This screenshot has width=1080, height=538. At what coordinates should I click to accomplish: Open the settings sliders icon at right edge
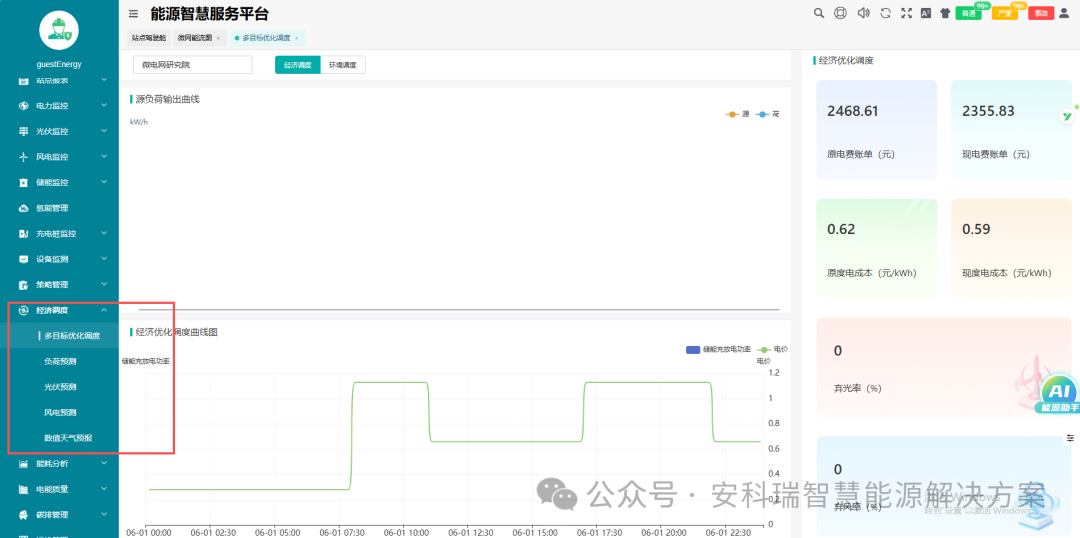pyautogui.click(x=1070, y=438)
